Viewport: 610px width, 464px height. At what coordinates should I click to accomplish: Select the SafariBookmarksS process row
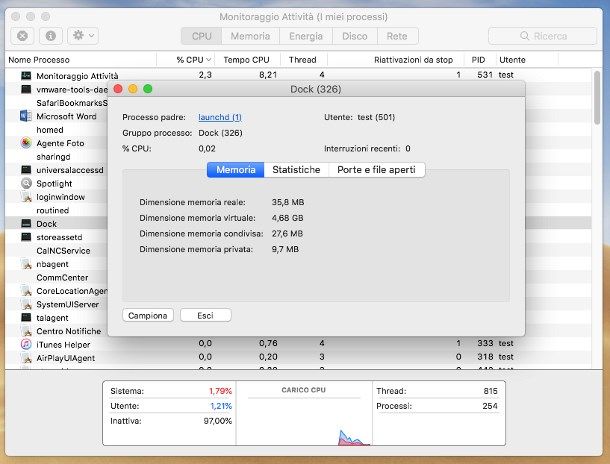[57, 103]
